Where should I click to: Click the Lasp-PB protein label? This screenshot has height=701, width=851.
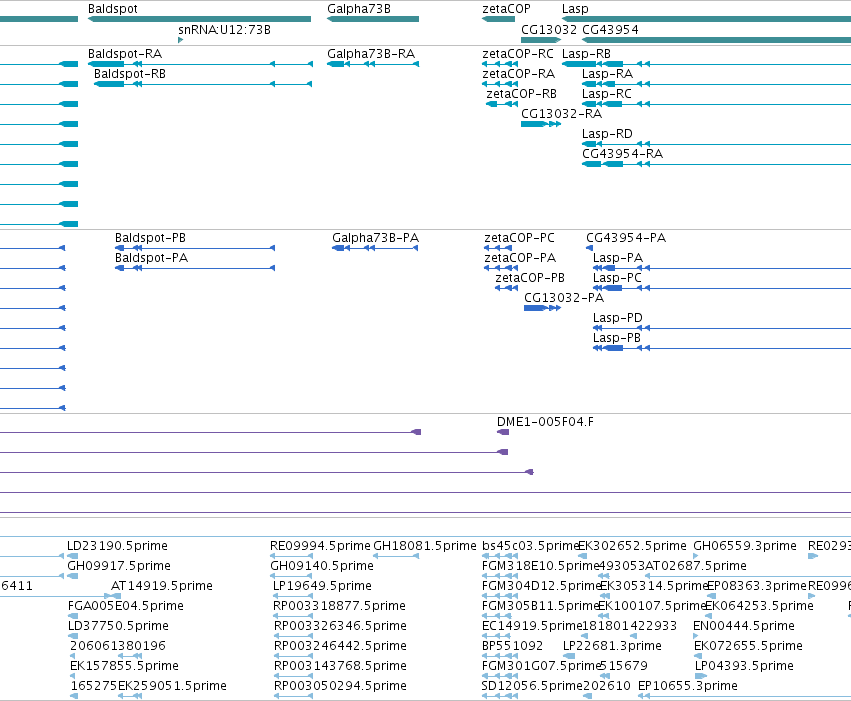(617, 339)
